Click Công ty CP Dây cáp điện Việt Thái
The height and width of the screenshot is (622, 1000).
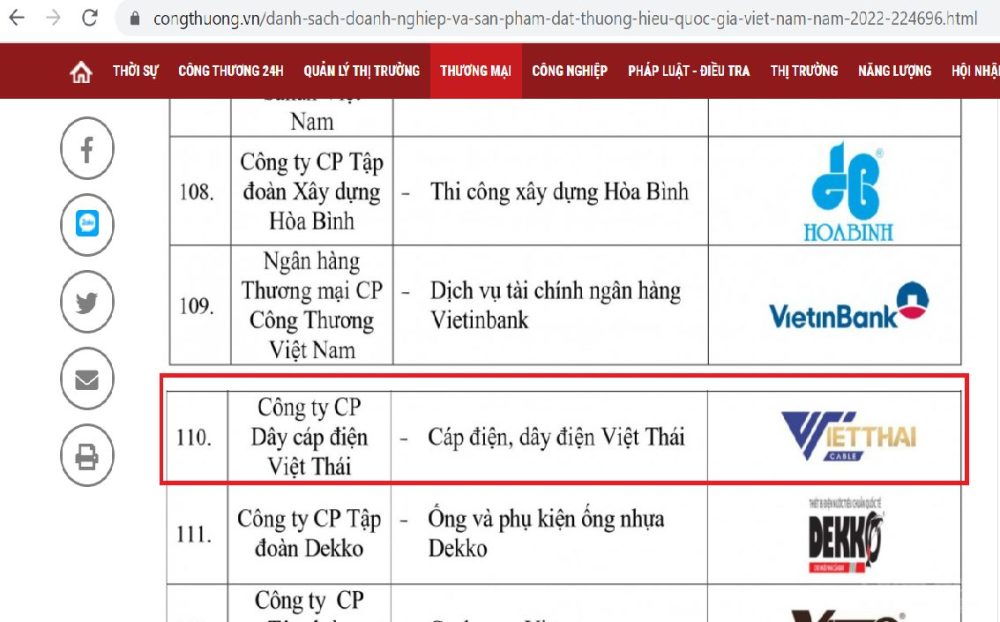point(309,437)
